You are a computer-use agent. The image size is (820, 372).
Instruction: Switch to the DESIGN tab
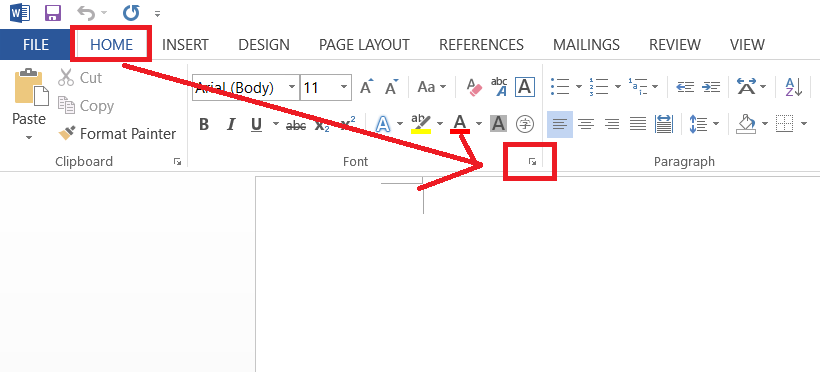click(264, 45)
